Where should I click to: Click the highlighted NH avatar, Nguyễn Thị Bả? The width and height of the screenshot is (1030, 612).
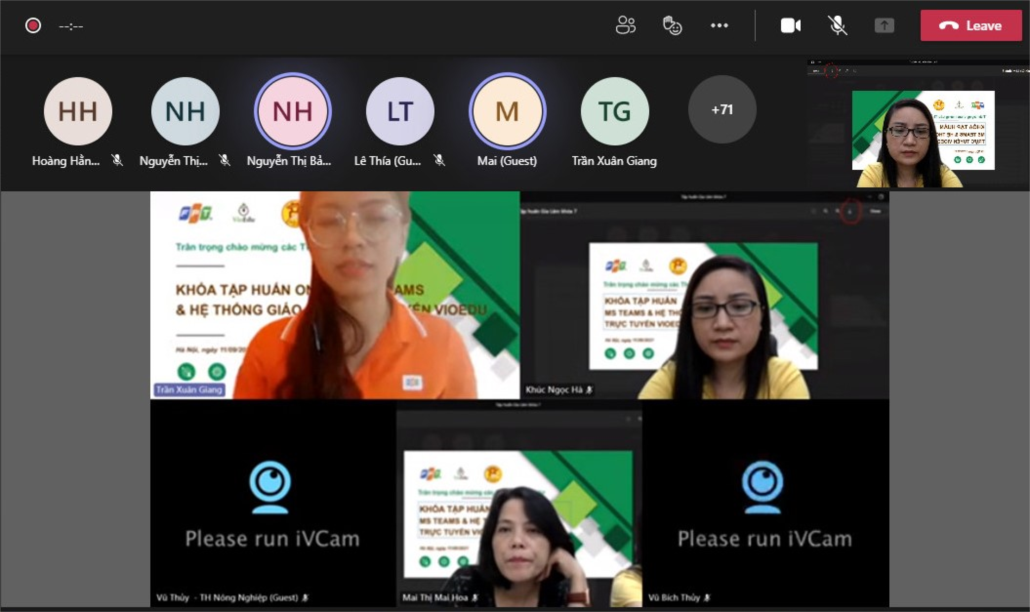(x=292, y=111)
